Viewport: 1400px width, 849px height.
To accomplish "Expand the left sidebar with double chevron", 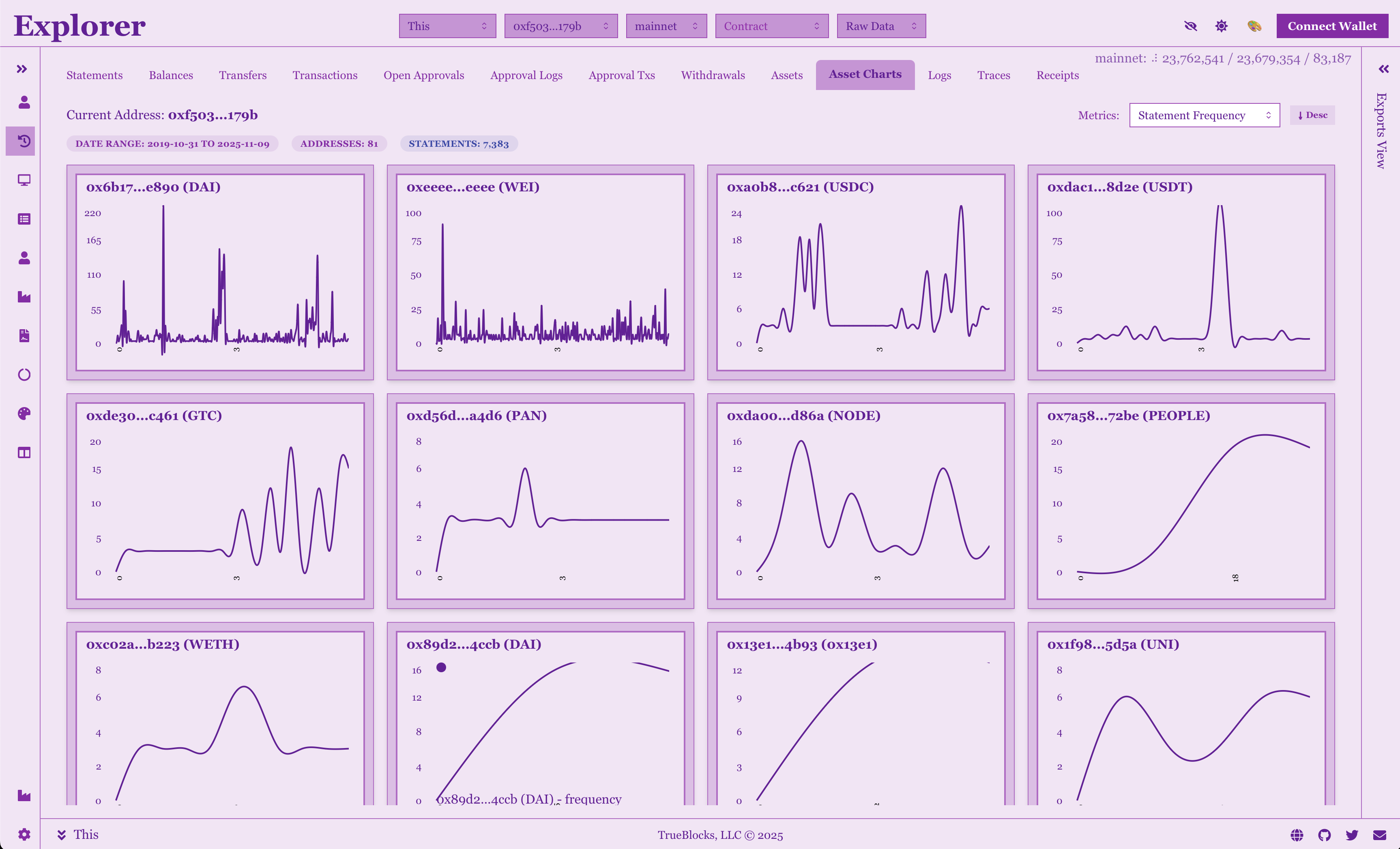I will (22, 69).
